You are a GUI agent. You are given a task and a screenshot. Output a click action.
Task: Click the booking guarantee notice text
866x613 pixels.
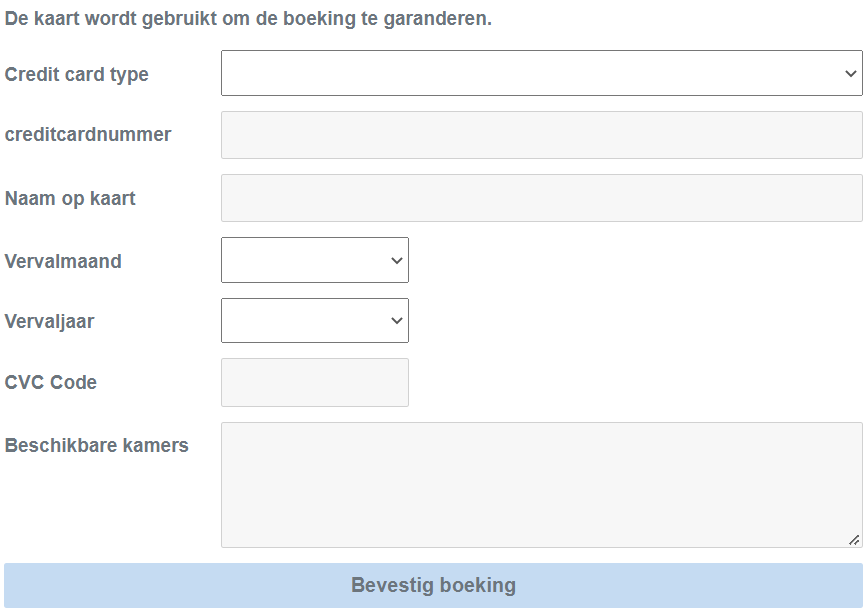click(248, 18)
